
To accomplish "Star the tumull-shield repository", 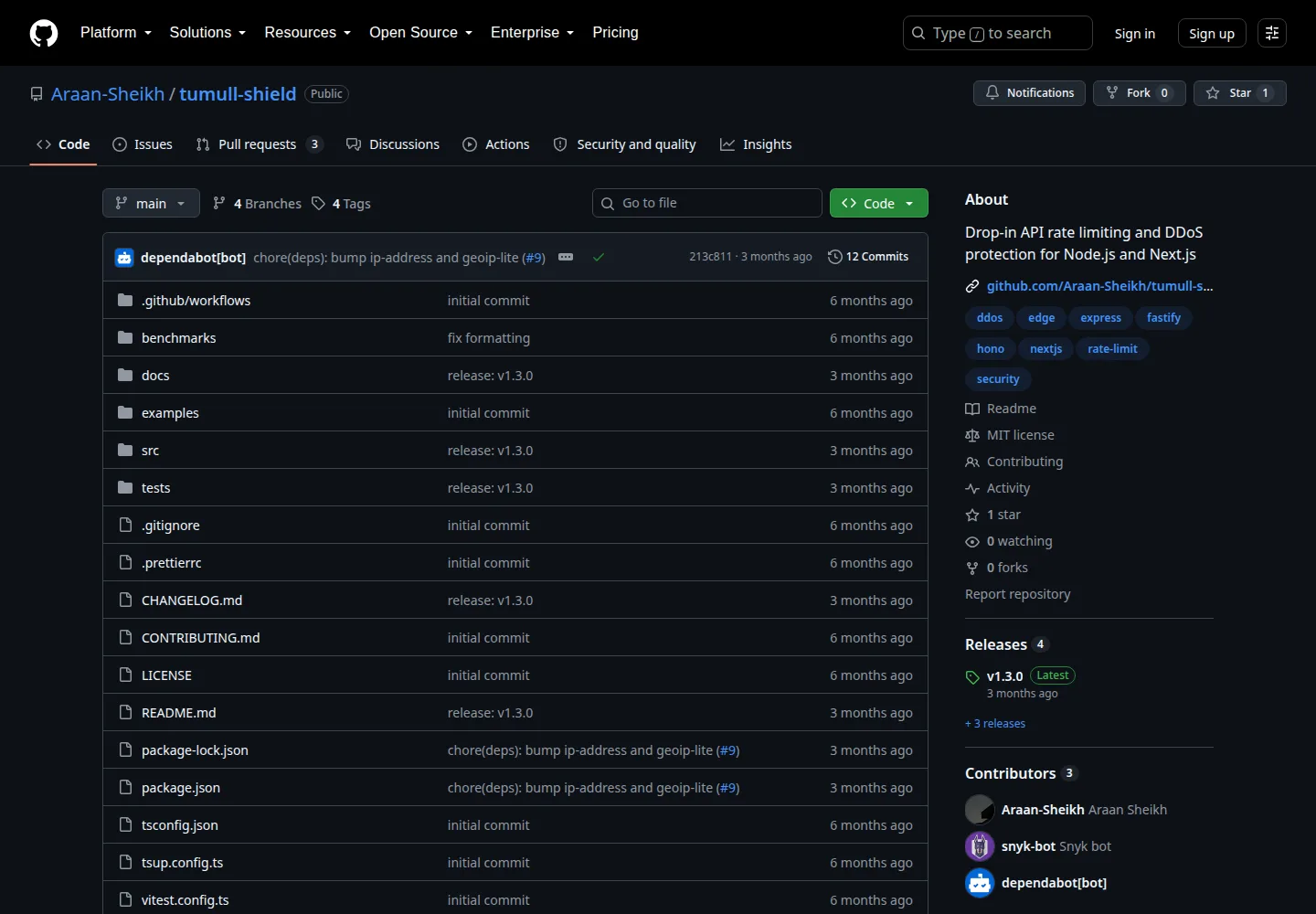I will 1239,93.
